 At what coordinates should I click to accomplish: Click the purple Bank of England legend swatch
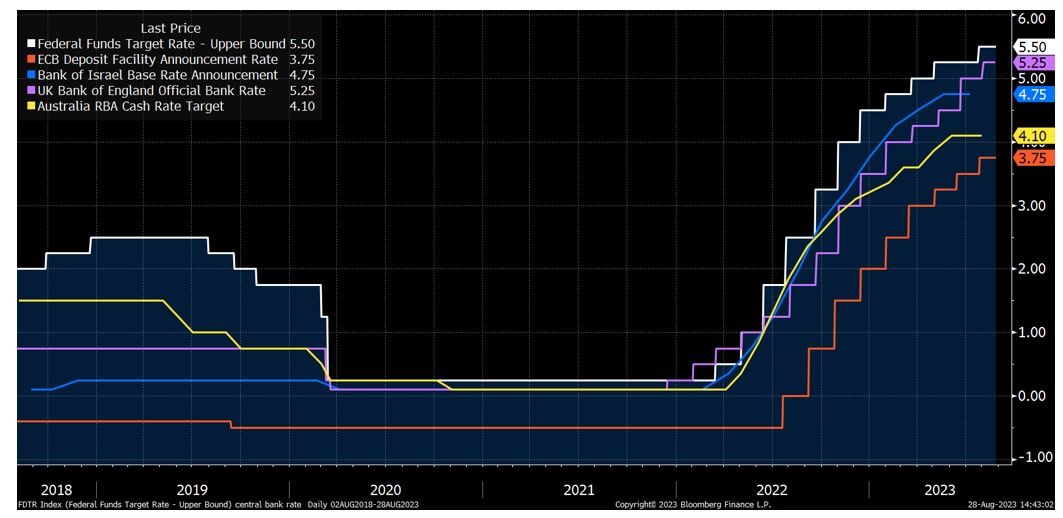click(31, 91)
